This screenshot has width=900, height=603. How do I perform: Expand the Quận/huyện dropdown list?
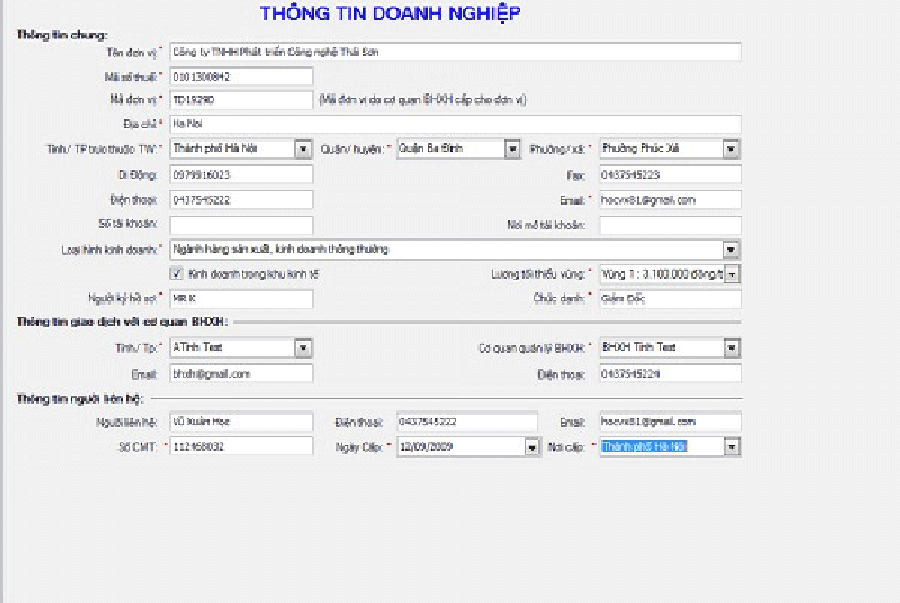512,149
